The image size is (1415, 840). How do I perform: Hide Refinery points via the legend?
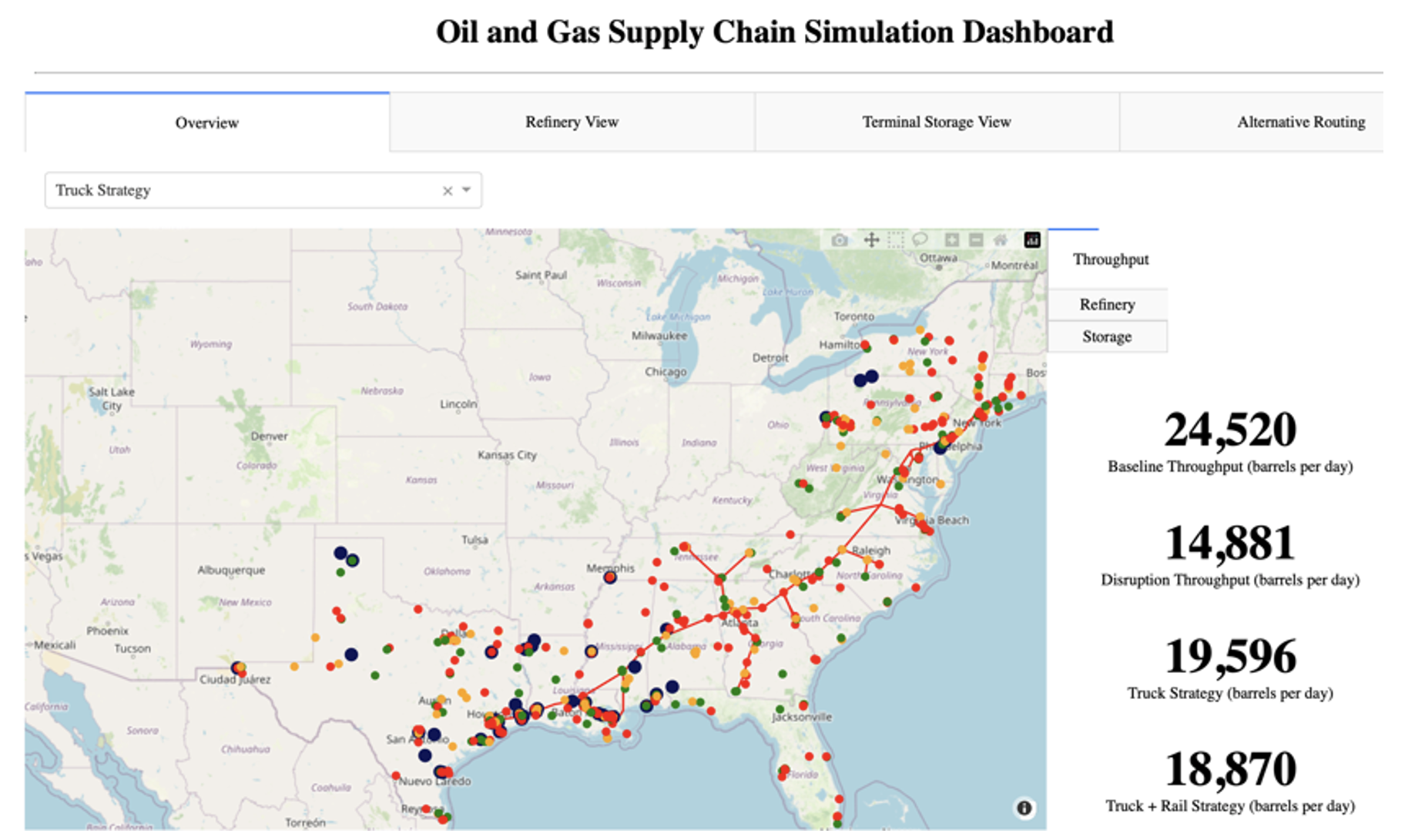coord(1108,304)
